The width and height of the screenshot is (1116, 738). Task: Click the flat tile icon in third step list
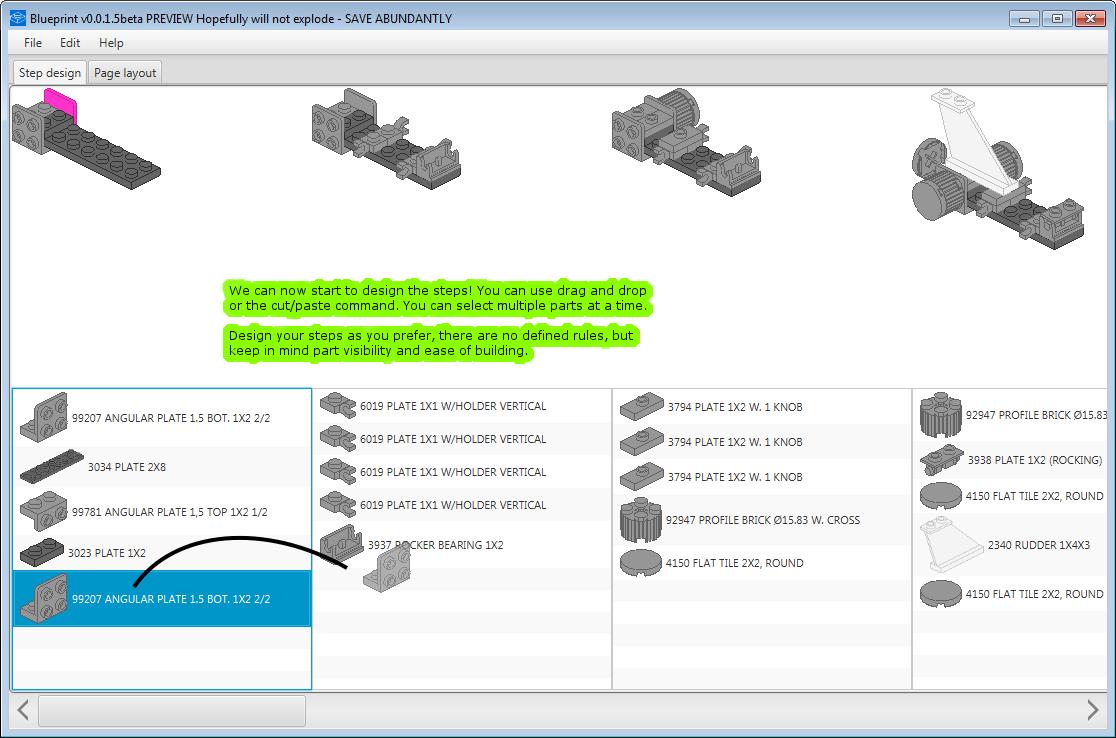tap(641, 562)
